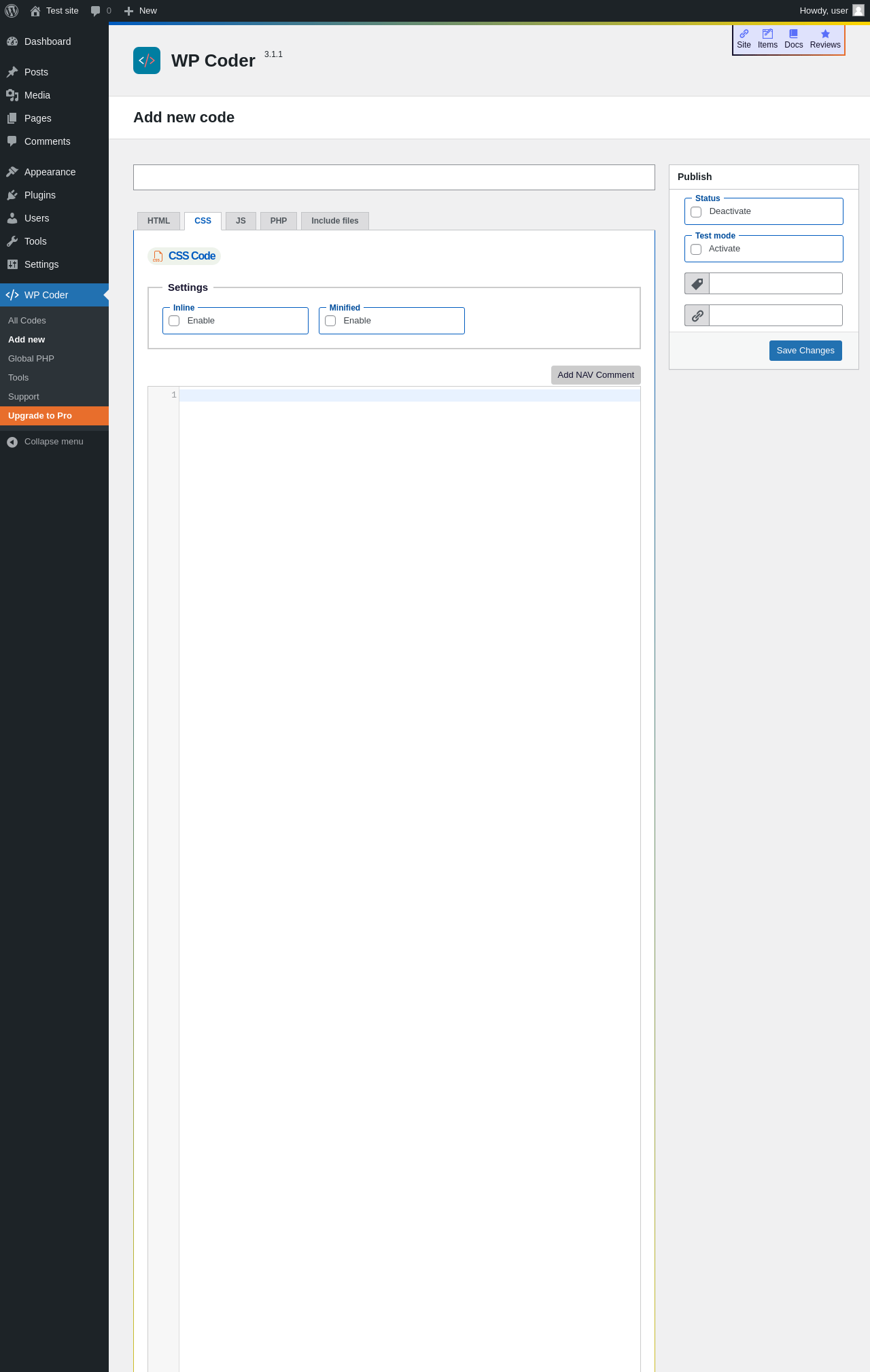Click the Tools wrench icon
This screenshot has height=1372, width=870.
[12, 241]
